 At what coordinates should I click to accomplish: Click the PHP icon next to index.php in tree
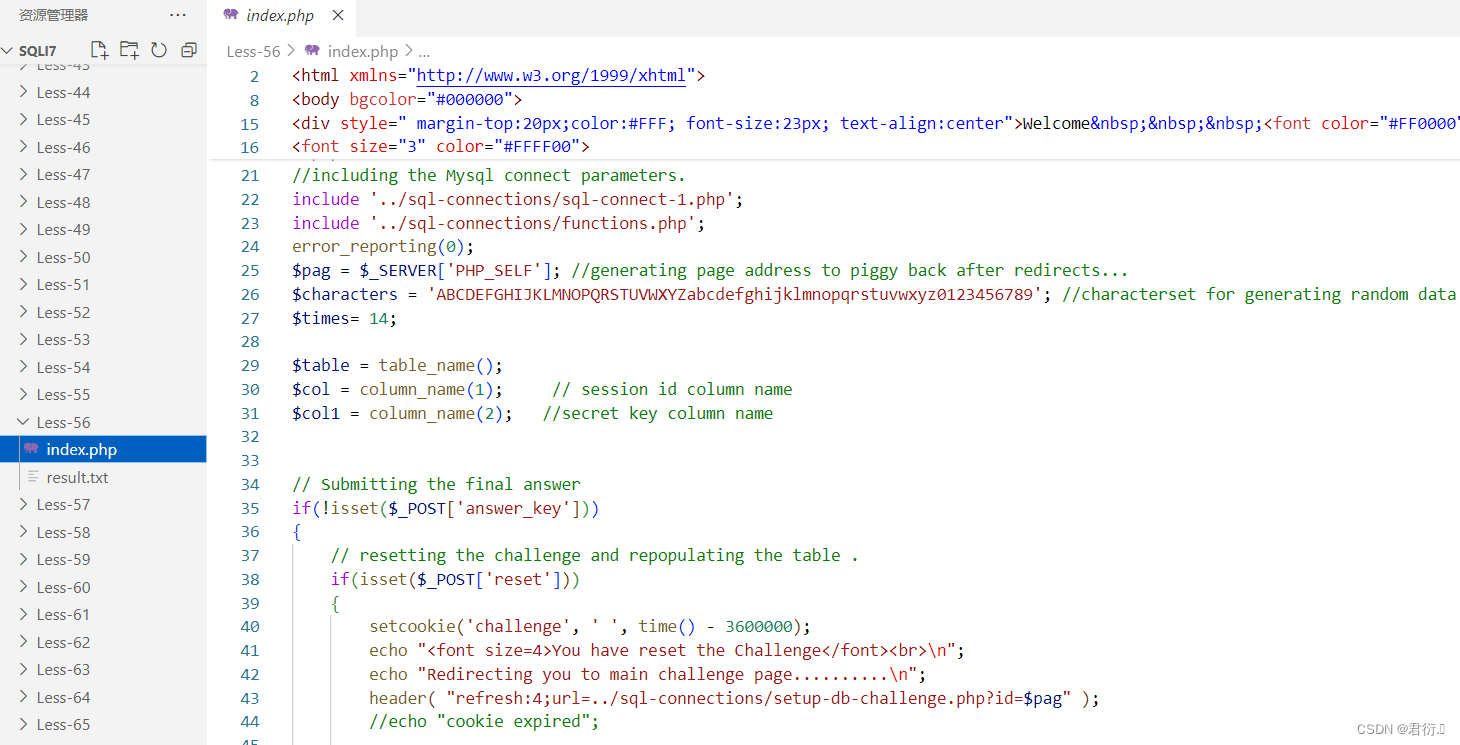click(x=31, y=449)
